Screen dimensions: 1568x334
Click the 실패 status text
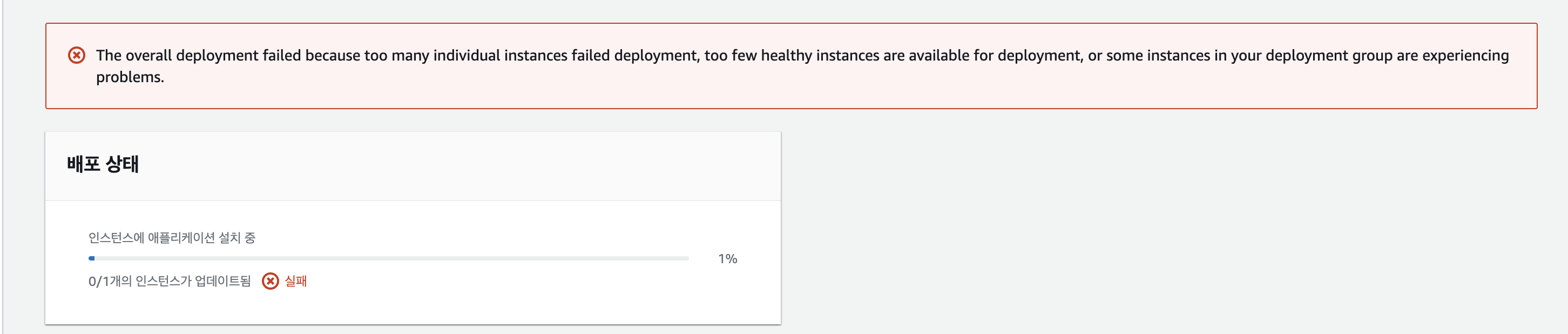pos(296,281)
